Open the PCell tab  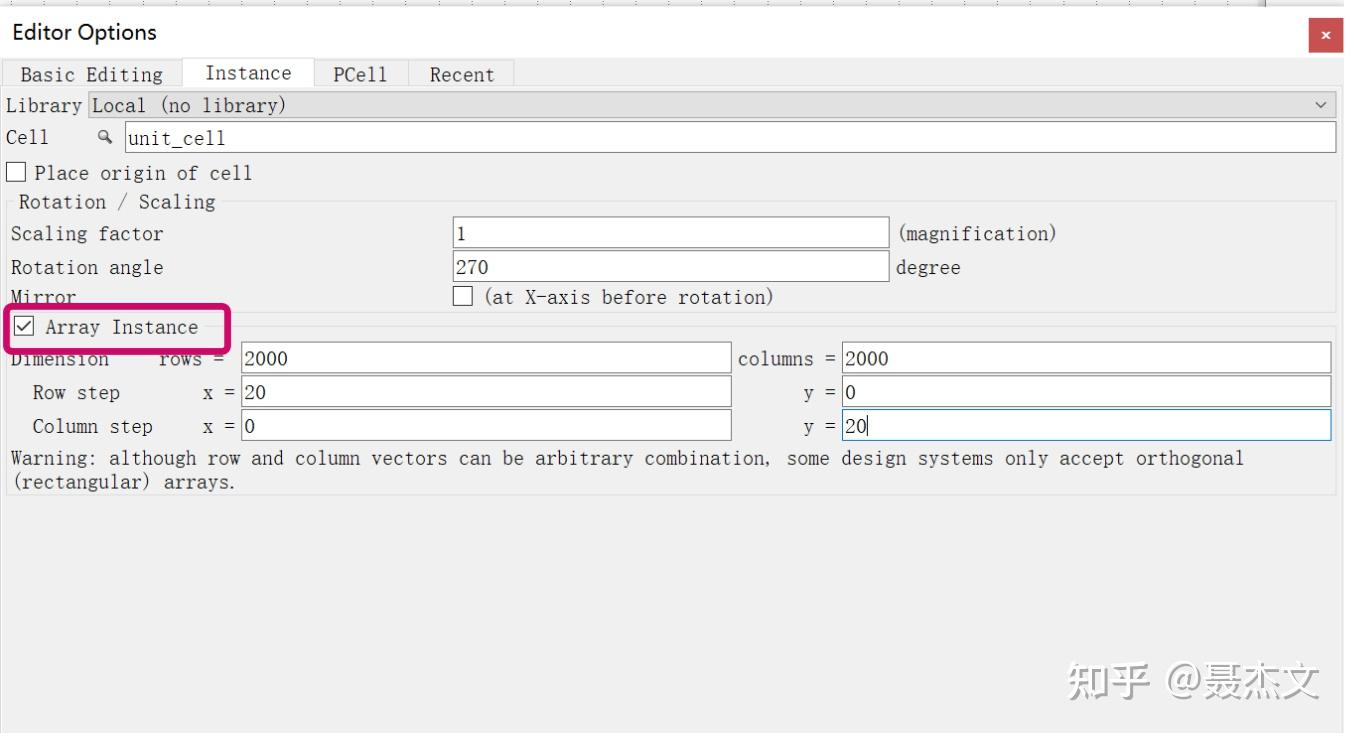[x=359, y=75]
